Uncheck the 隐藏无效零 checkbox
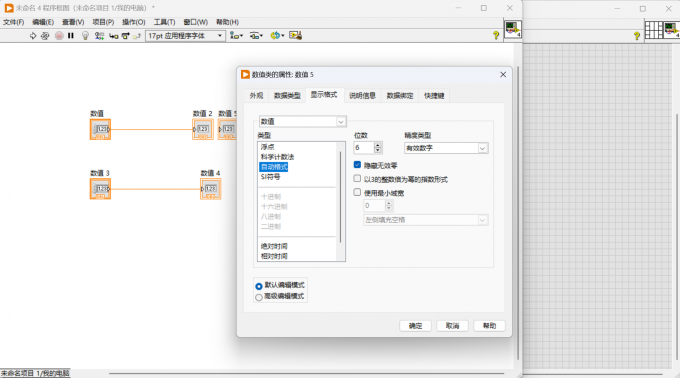Viewport: 680px width, 378px height. (x=357, y=165)
